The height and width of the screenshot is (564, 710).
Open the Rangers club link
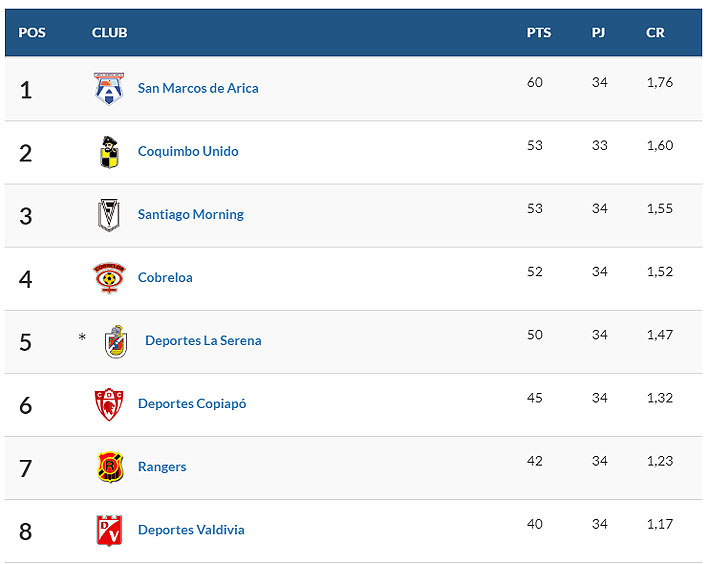[162, 466]
